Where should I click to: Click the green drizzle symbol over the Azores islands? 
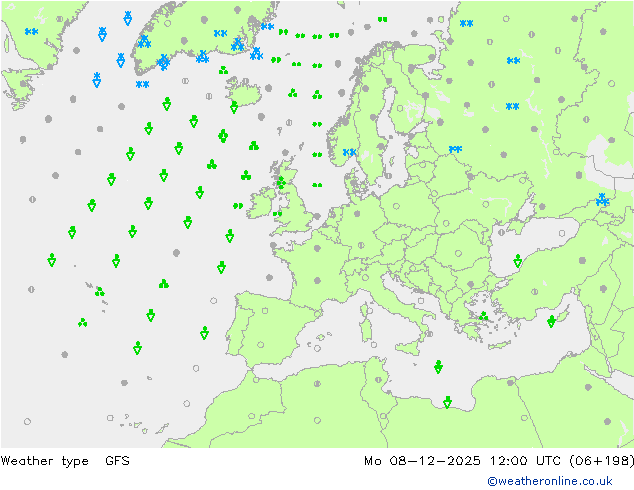click(99, 291)
